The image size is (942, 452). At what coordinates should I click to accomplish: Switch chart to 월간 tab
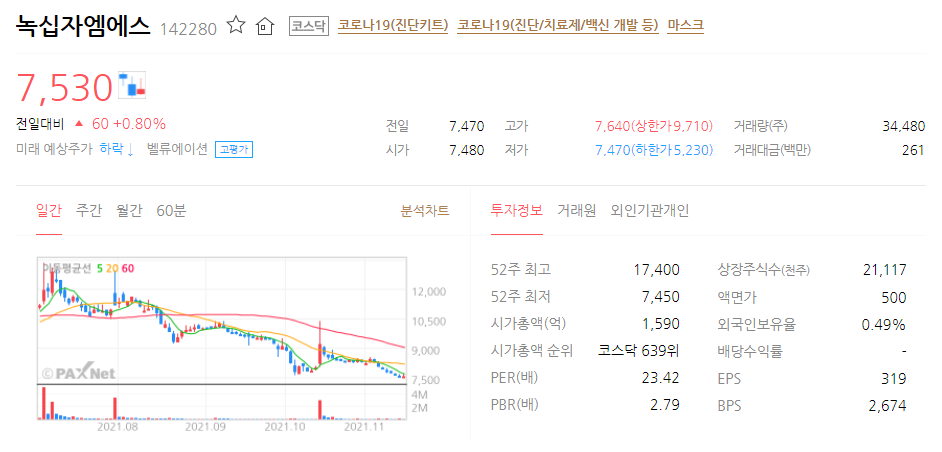pos(129,210)
